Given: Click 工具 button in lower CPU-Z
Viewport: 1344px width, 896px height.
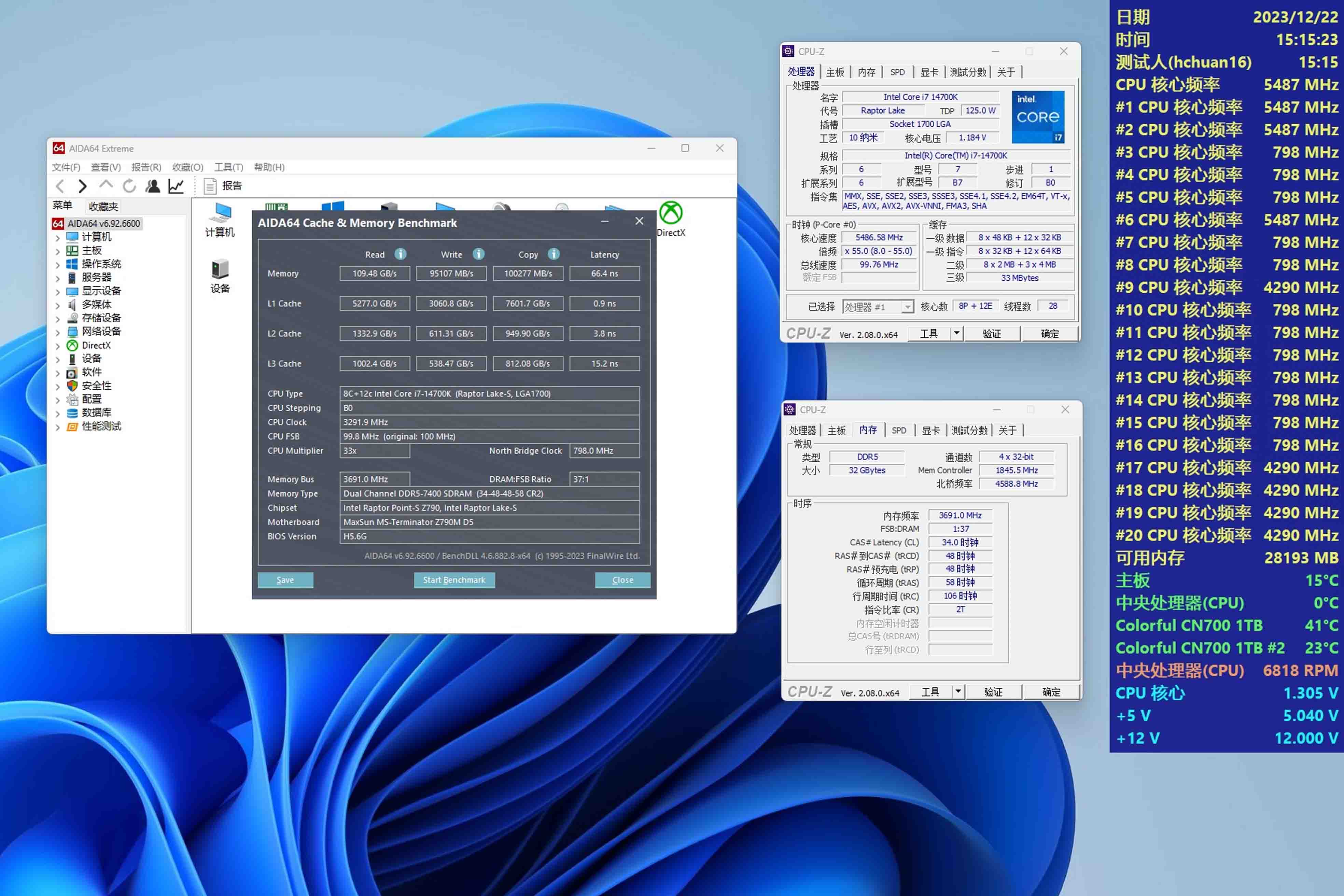Looking at the screenshot, I should [x=930, y=692].
